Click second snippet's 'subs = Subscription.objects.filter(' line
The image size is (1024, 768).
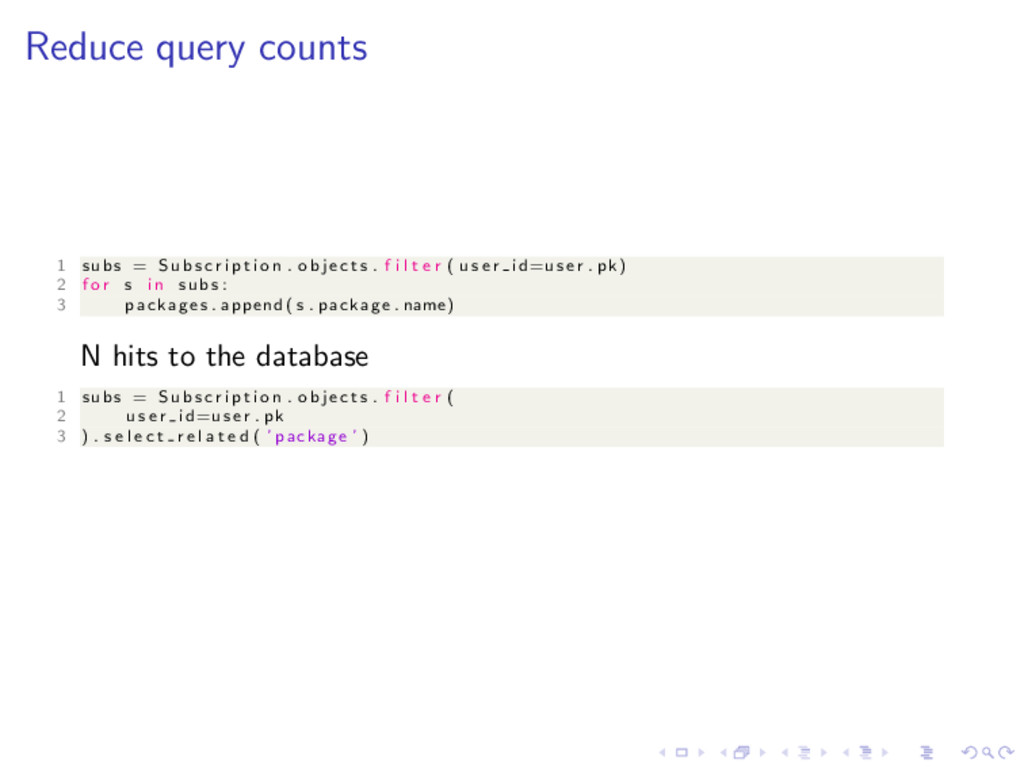(268, 397)
